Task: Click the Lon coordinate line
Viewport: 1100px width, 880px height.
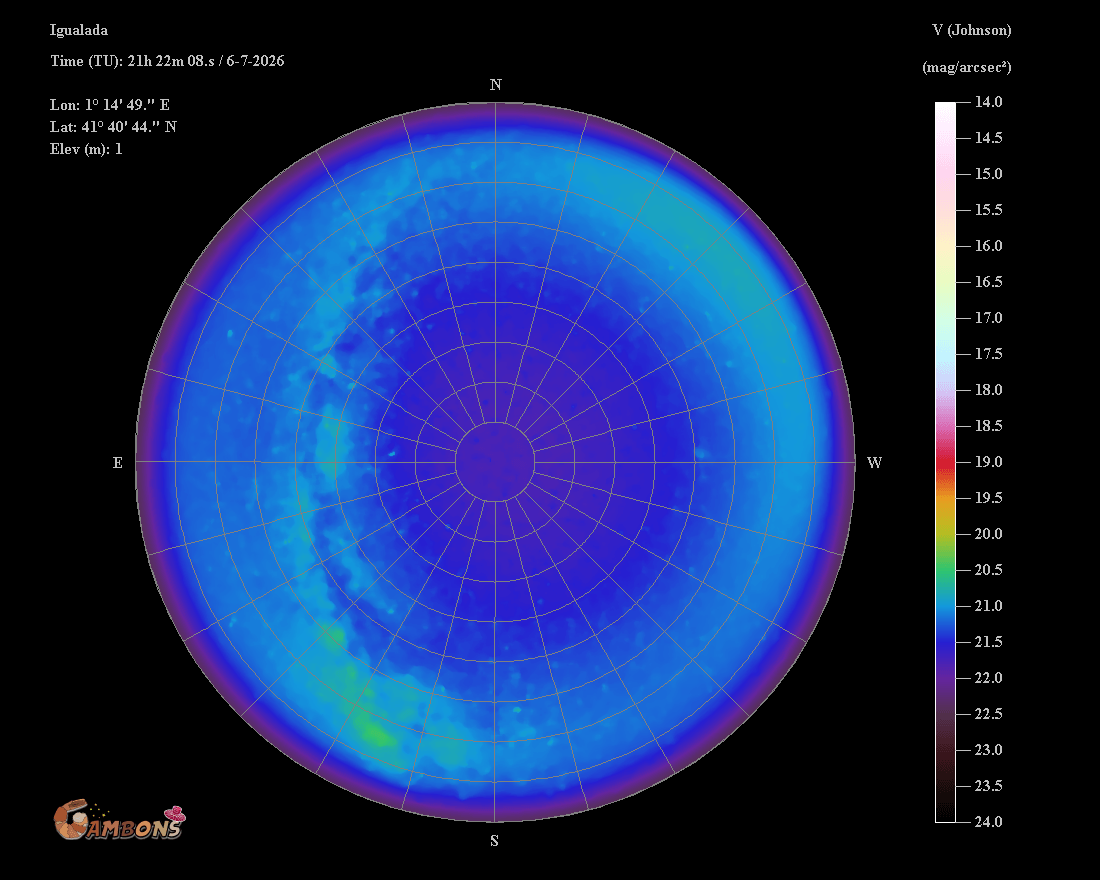Action: point(109,105)
